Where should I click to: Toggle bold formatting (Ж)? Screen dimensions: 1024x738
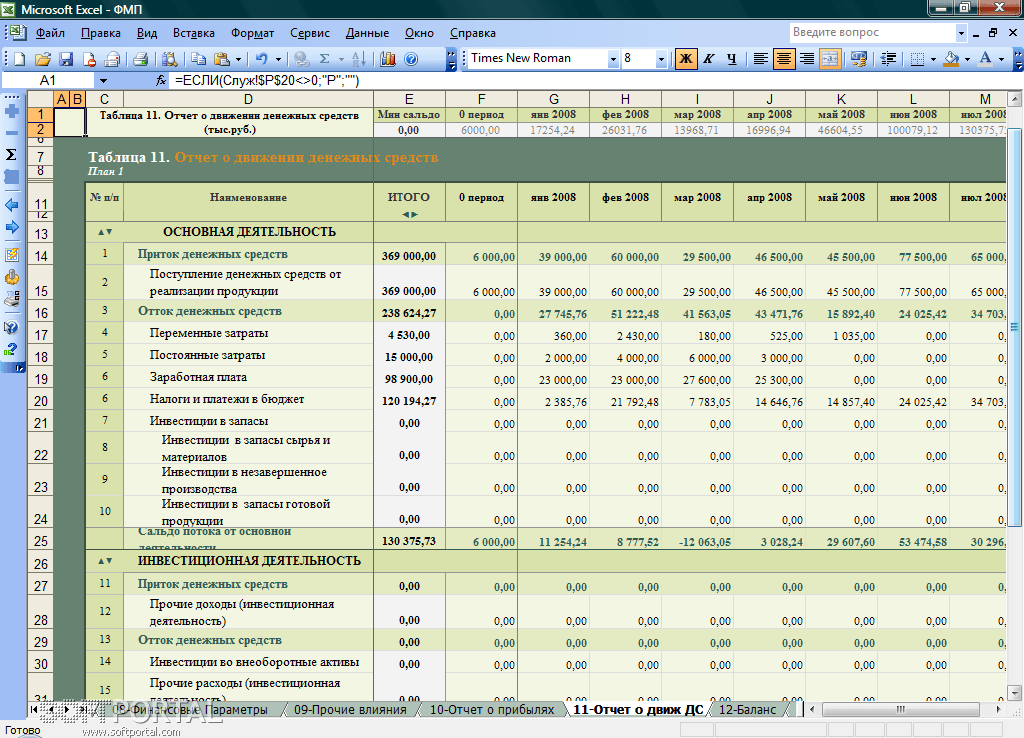click(686, 59)
